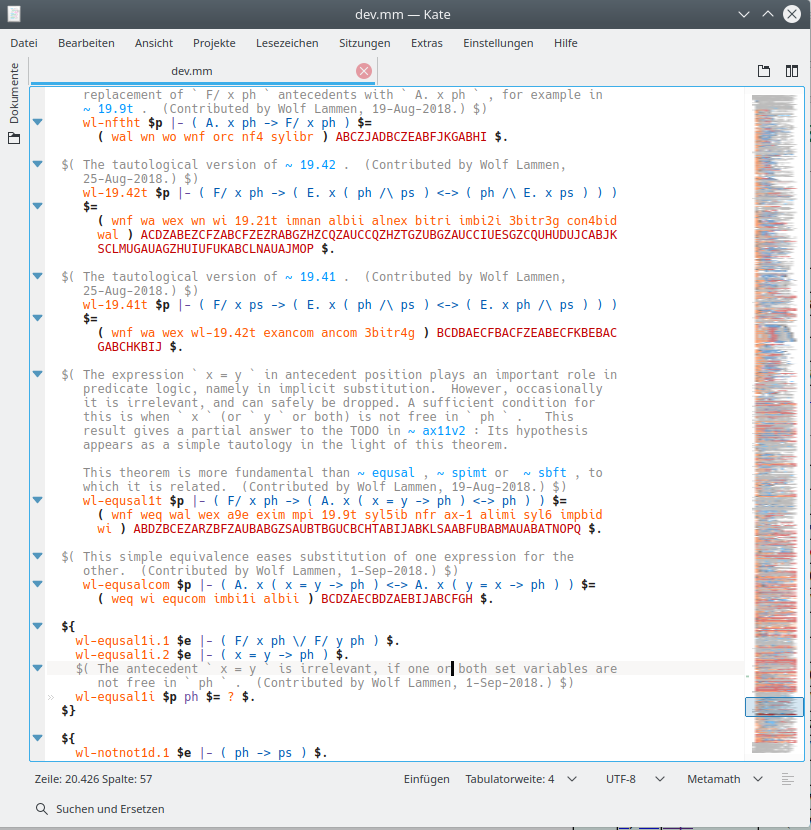Toggle Einfügen insert mode
The width and height of the screenshot is (811, 830).
point(426,779)
